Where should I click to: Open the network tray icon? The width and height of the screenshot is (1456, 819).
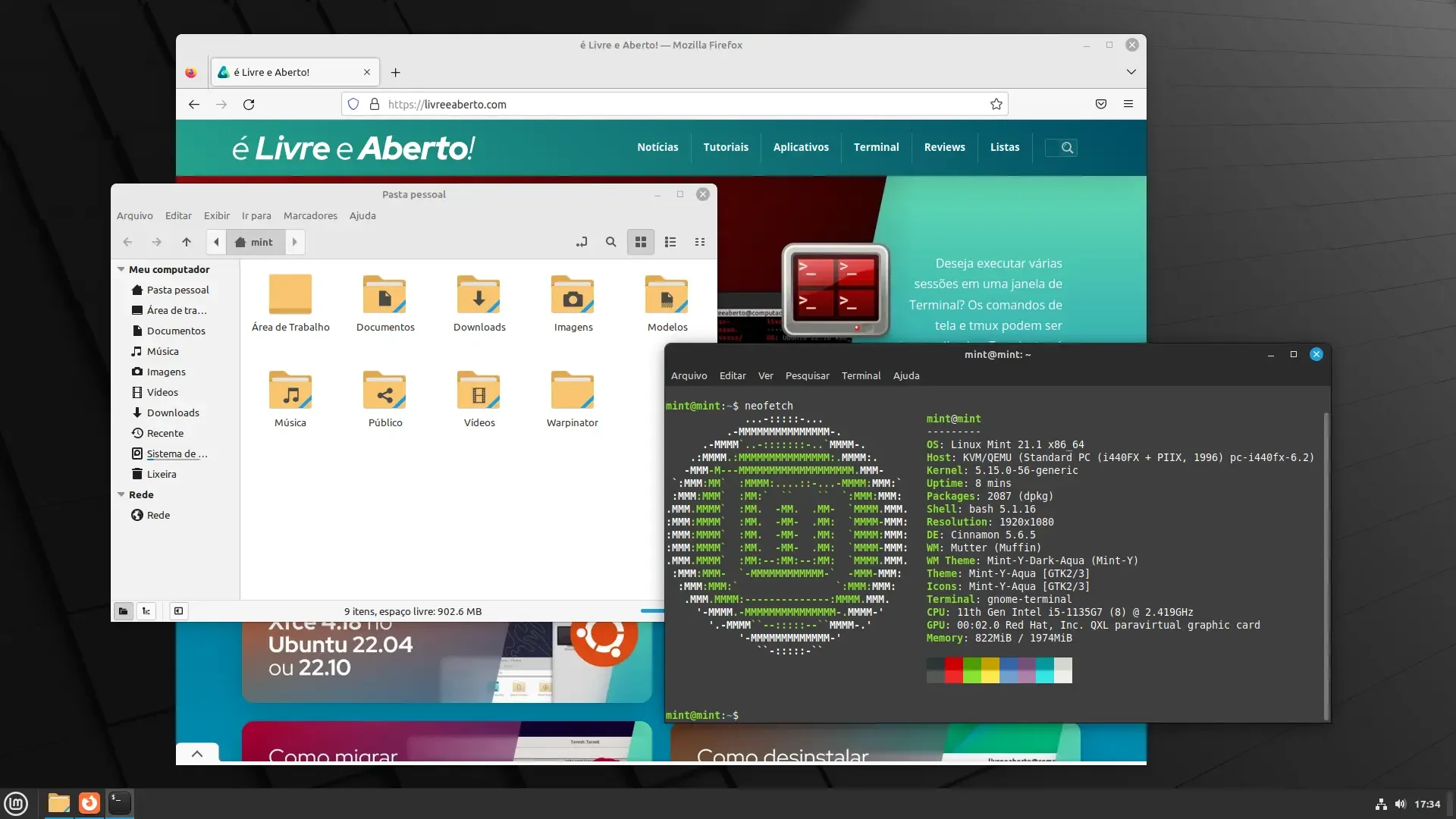pyautogui.click(x=1381, y=804)
